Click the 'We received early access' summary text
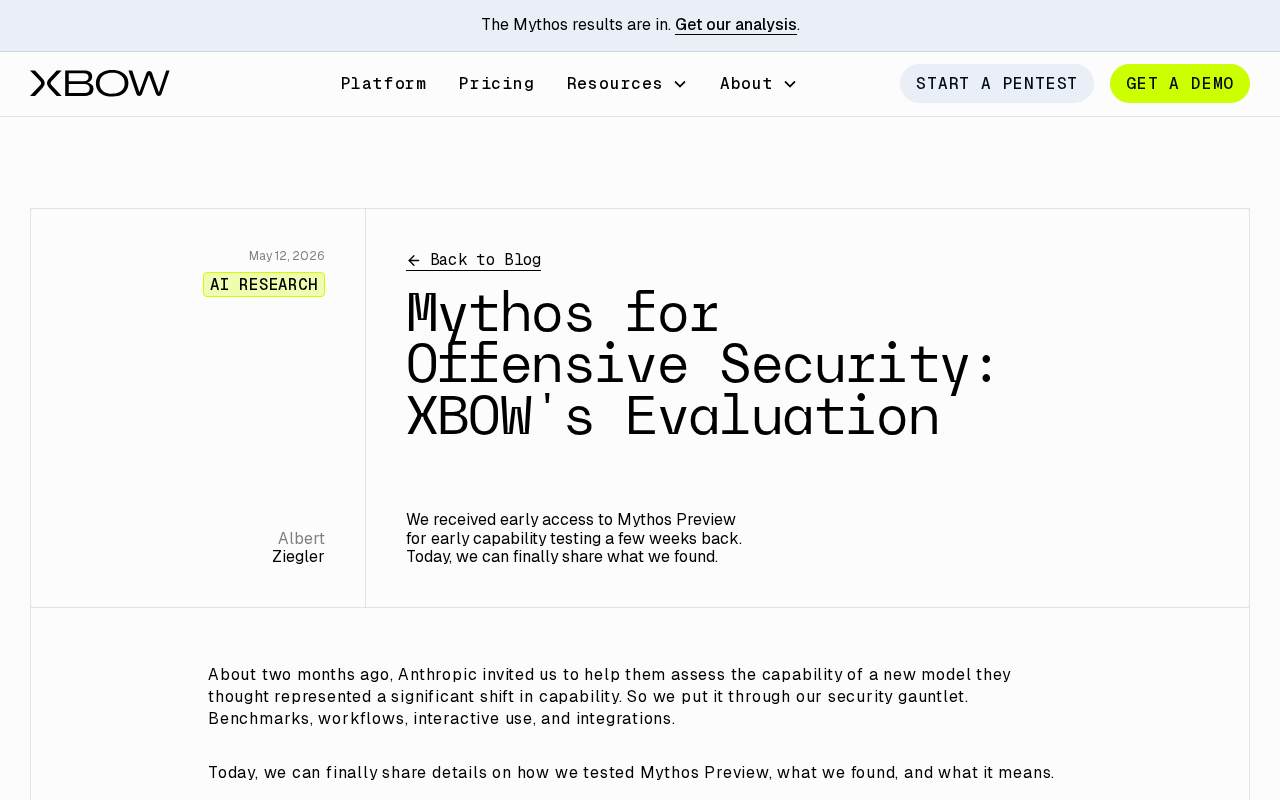The width and height of the screenshot is (1280, 800). (x=574, y=539)
